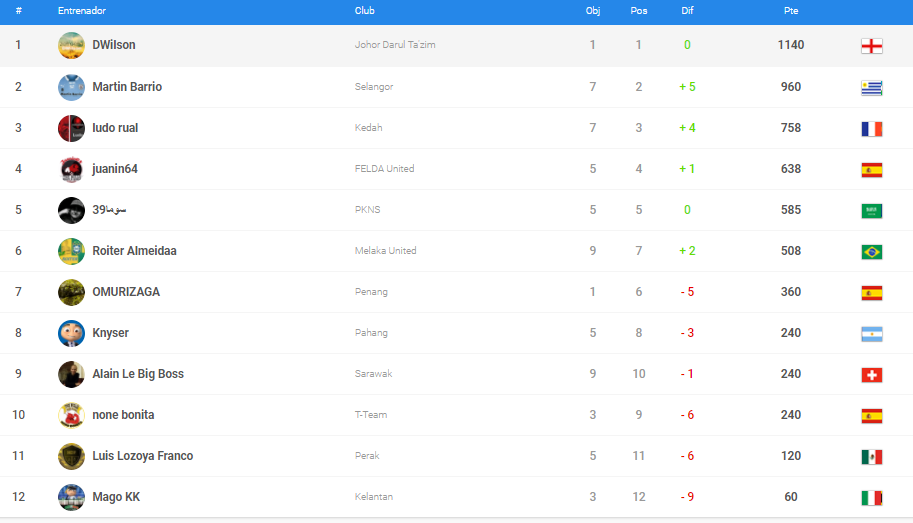Click the Mexico flag icon

(871, 457)
